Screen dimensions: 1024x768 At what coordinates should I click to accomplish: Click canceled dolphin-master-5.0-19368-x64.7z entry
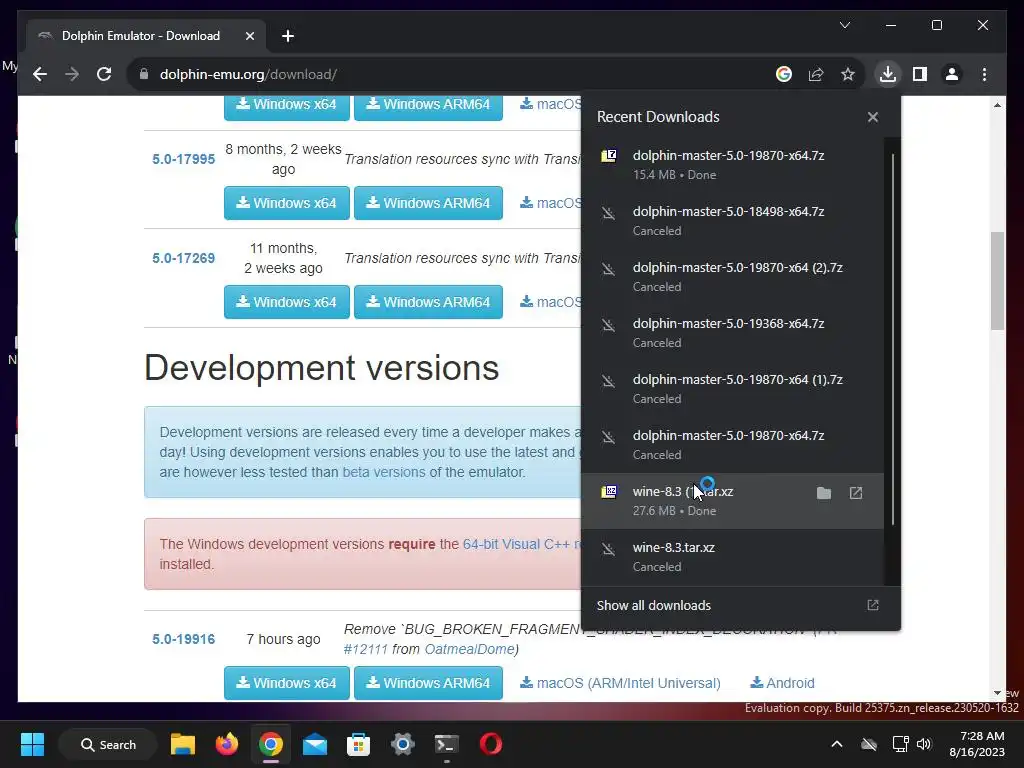pyautogui.click(x=731, y=333)
